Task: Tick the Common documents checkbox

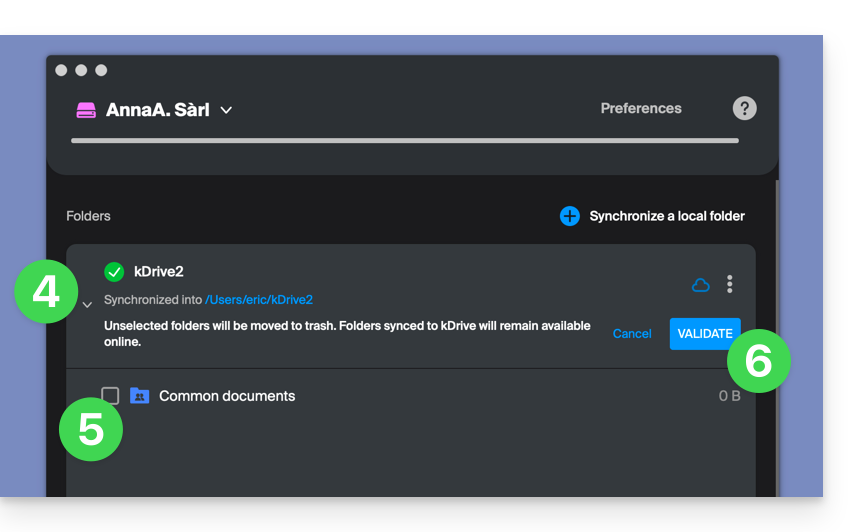Action: pyautogui.click(x=110, y=396)
